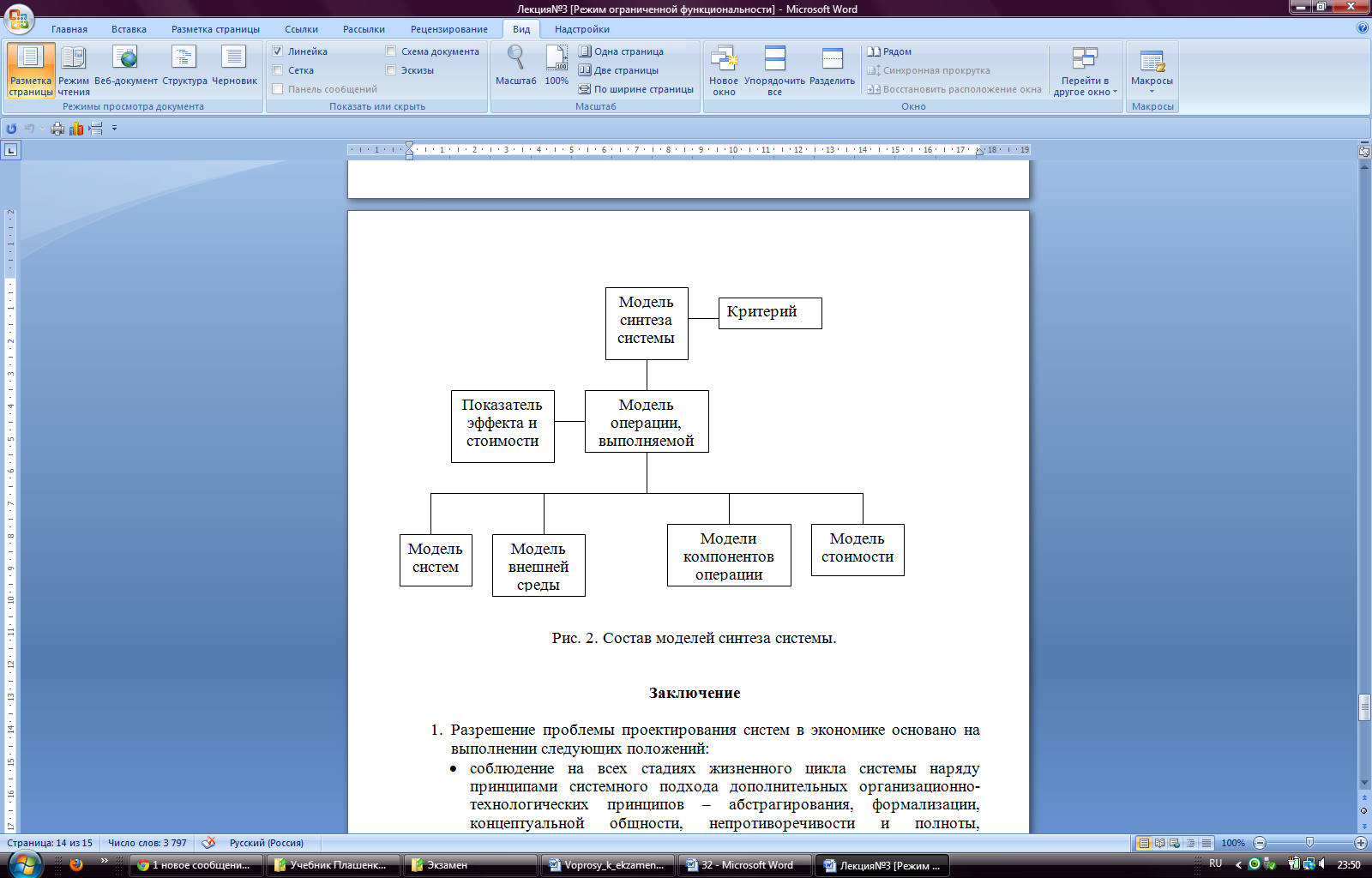Switch to Черновик draft view

point(234,66)
